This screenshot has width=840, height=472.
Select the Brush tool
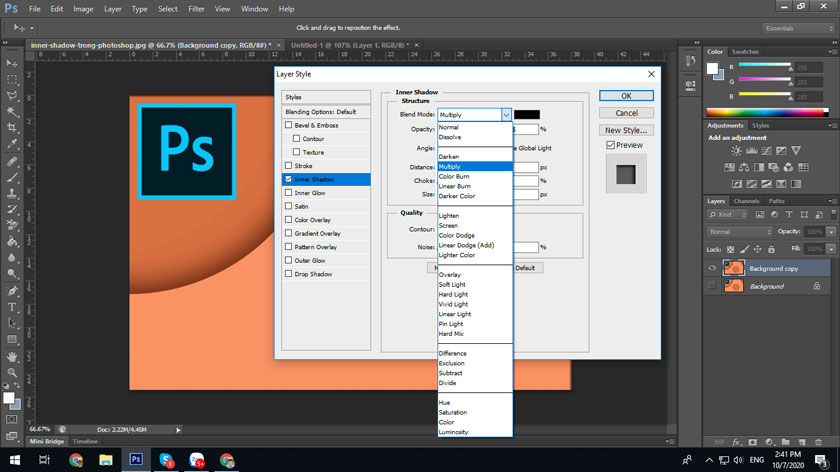pos(12,177)
